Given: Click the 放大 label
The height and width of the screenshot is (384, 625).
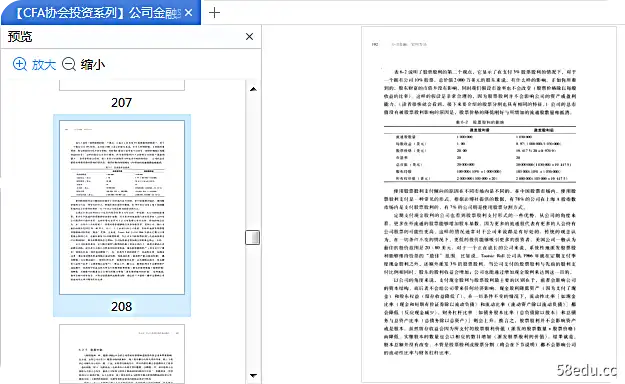Looking at the screenshot, I should tap(44, 64).
